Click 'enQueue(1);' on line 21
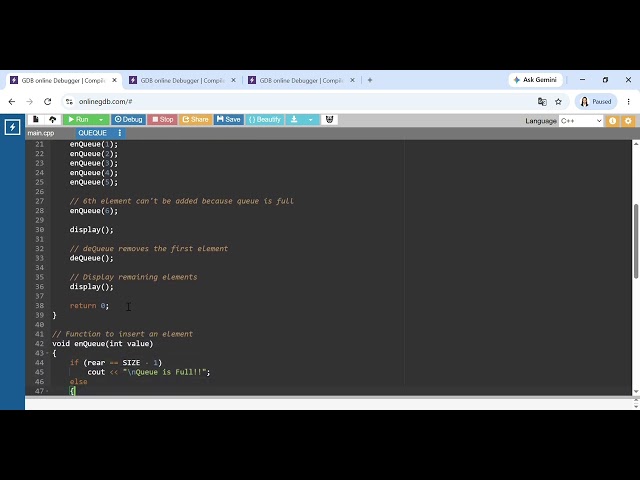The width and height of the screenshot is (640, 480). tap(93, 144)
